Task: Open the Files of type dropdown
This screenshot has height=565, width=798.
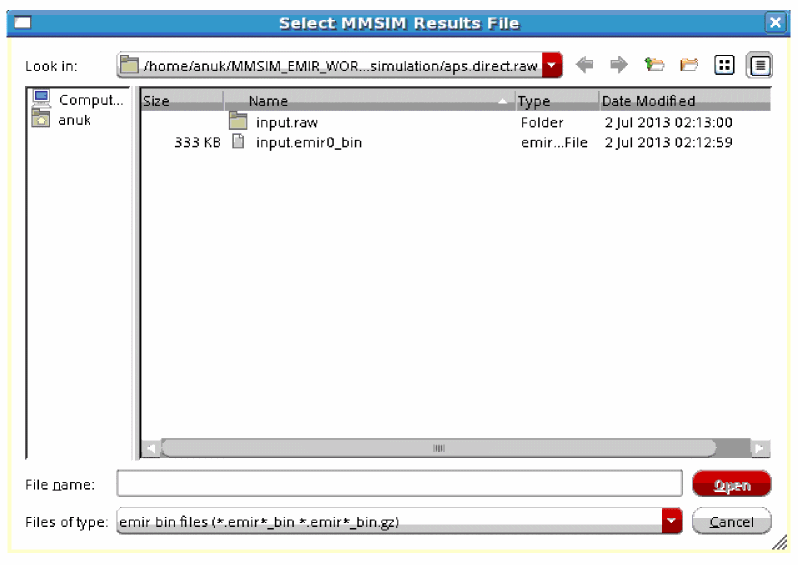Action: tap(672, 521)
